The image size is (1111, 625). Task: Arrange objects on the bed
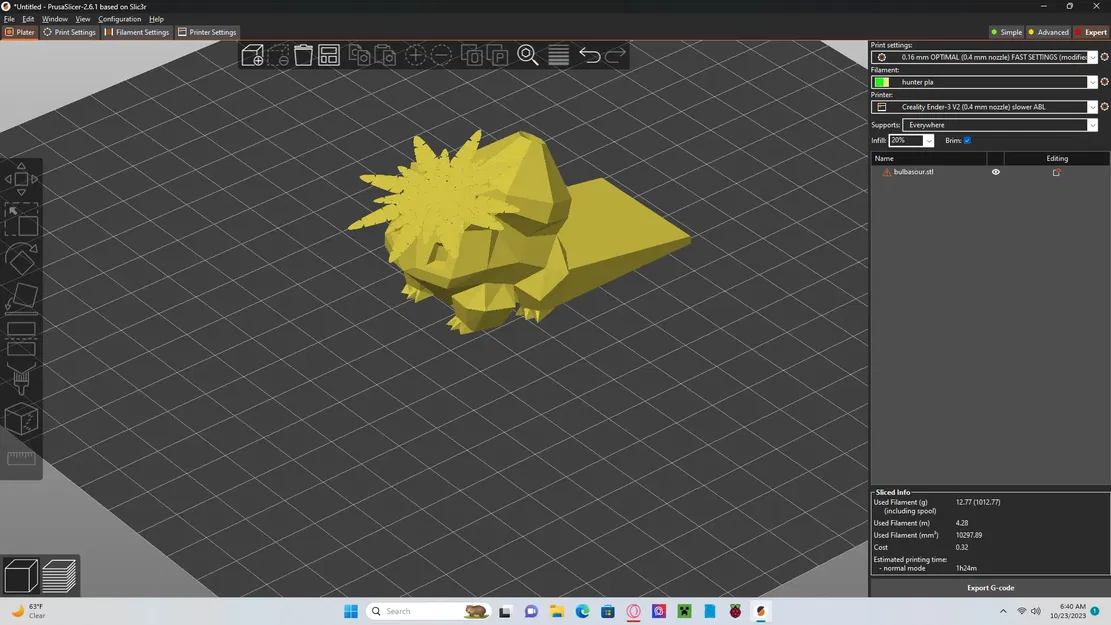click(329, 55)
